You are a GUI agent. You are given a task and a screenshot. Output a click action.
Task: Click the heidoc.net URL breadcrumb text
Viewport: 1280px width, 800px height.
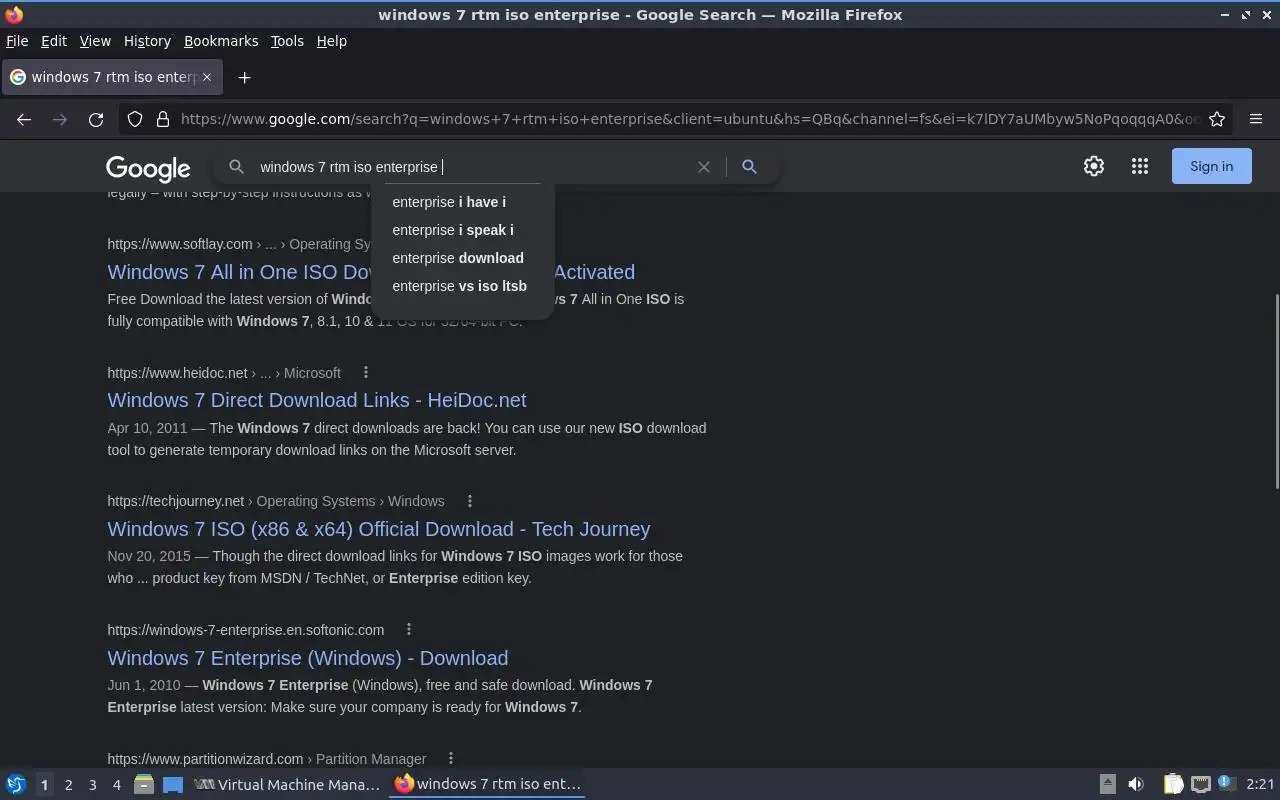click(224, 373)
